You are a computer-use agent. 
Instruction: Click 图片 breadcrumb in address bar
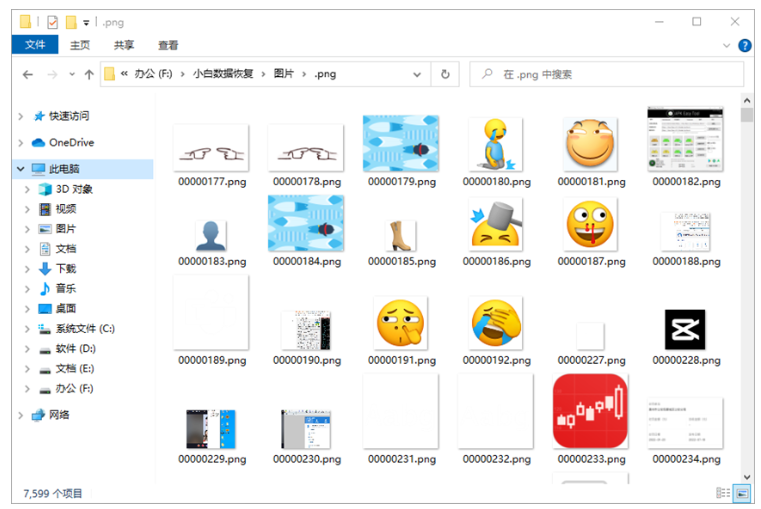pos(284,74)
